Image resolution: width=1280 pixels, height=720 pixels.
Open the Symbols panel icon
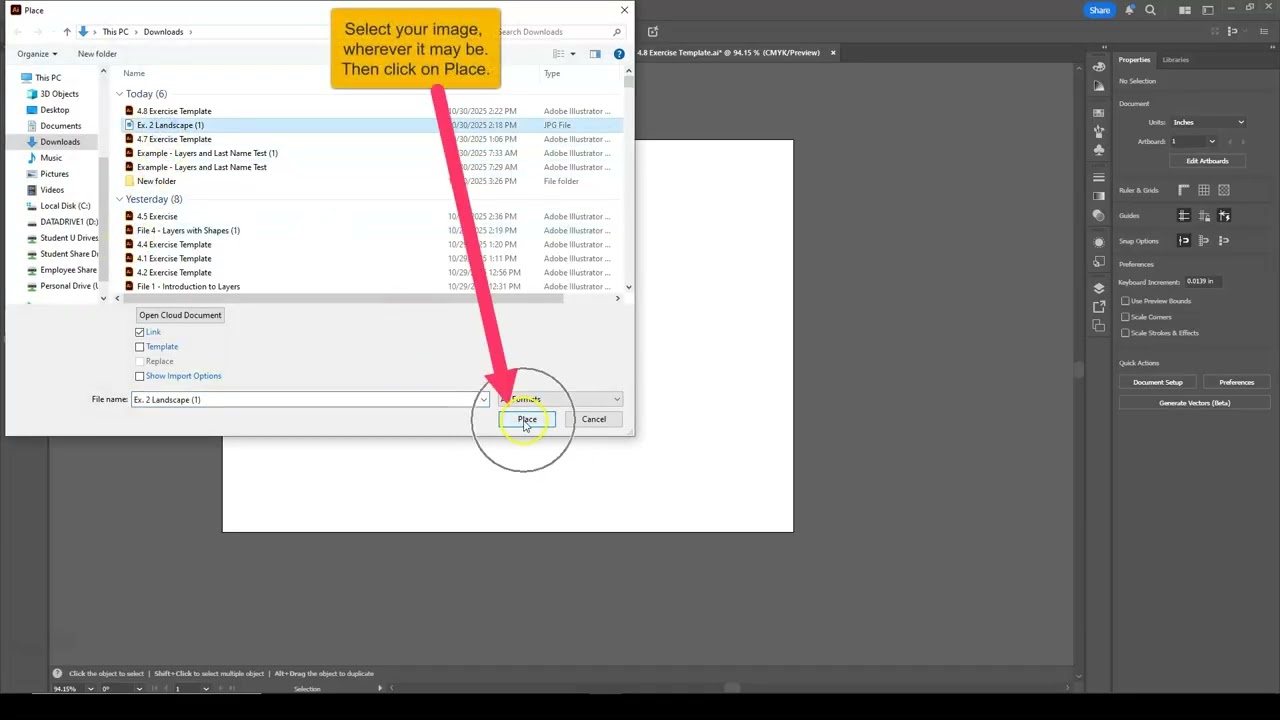point(1099,150)
